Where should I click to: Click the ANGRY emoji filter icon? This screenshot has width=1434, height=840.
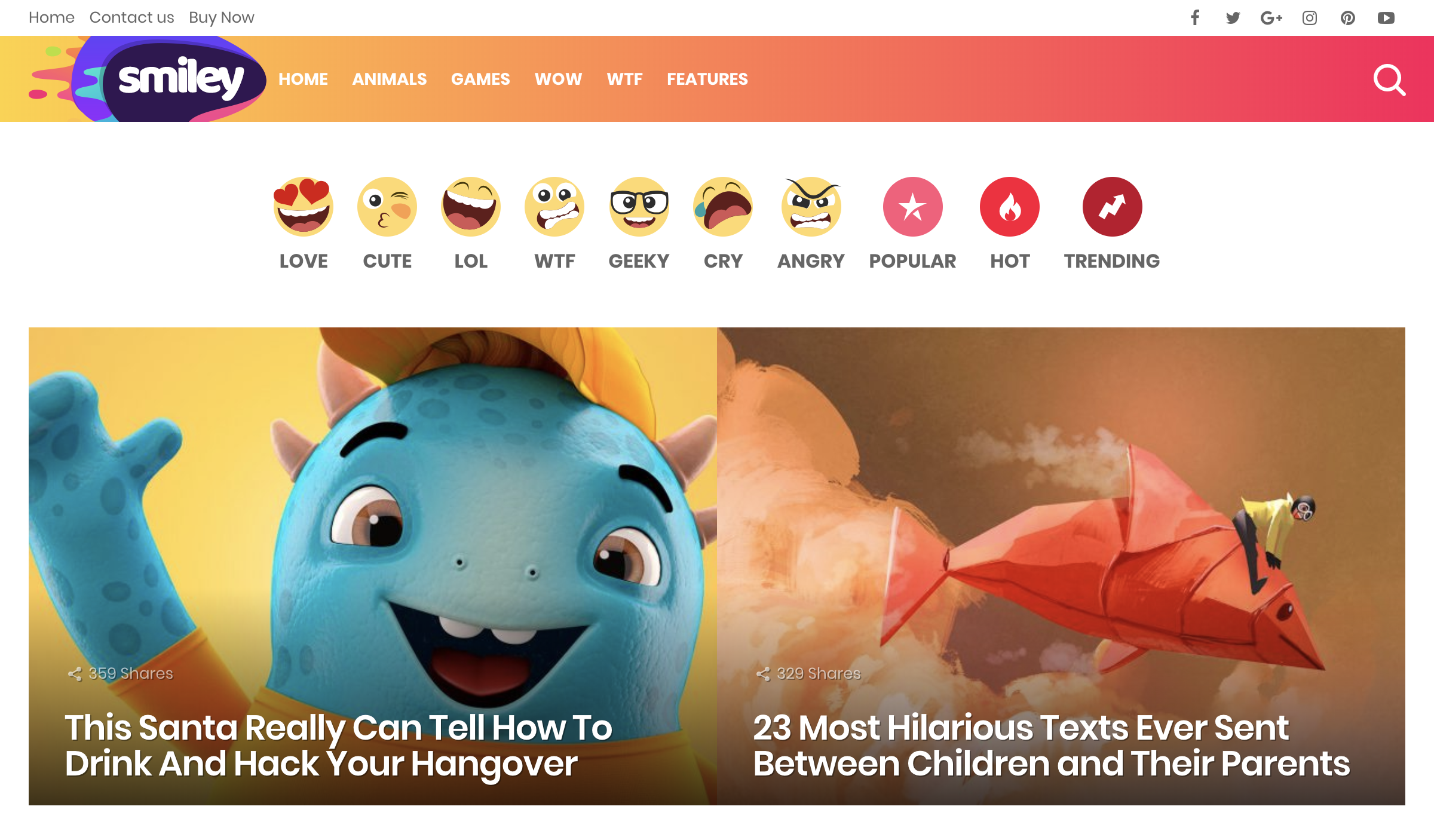811,207
